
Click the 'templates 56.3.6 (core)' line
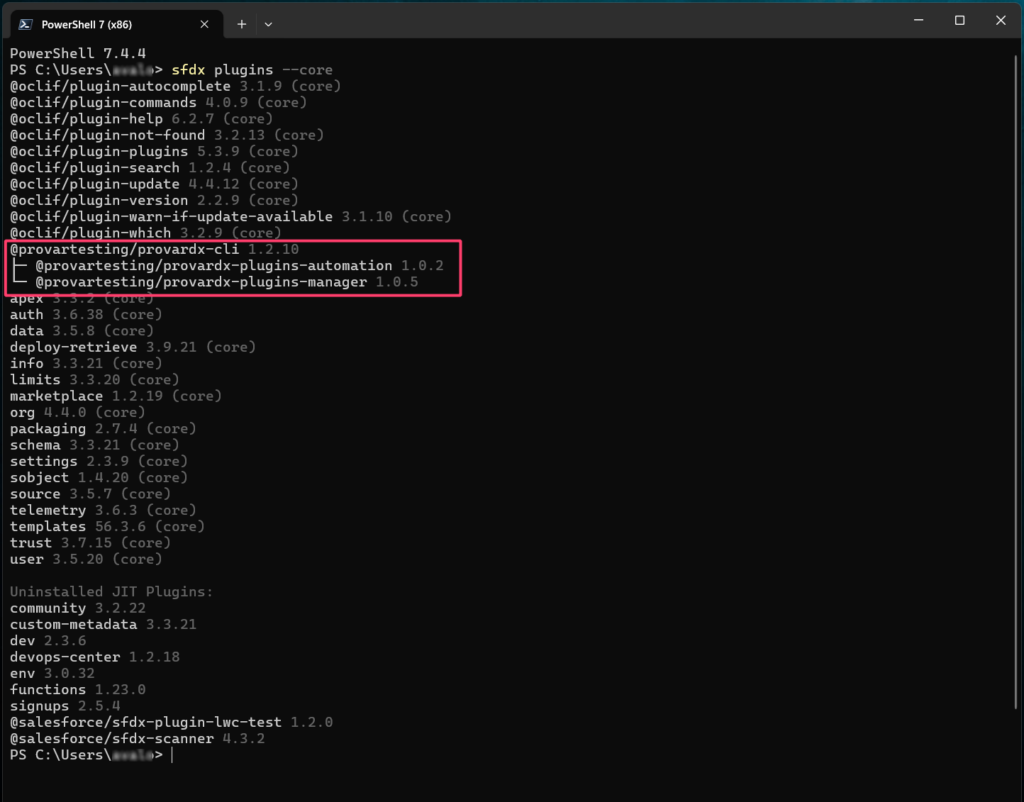pos(107,527)
